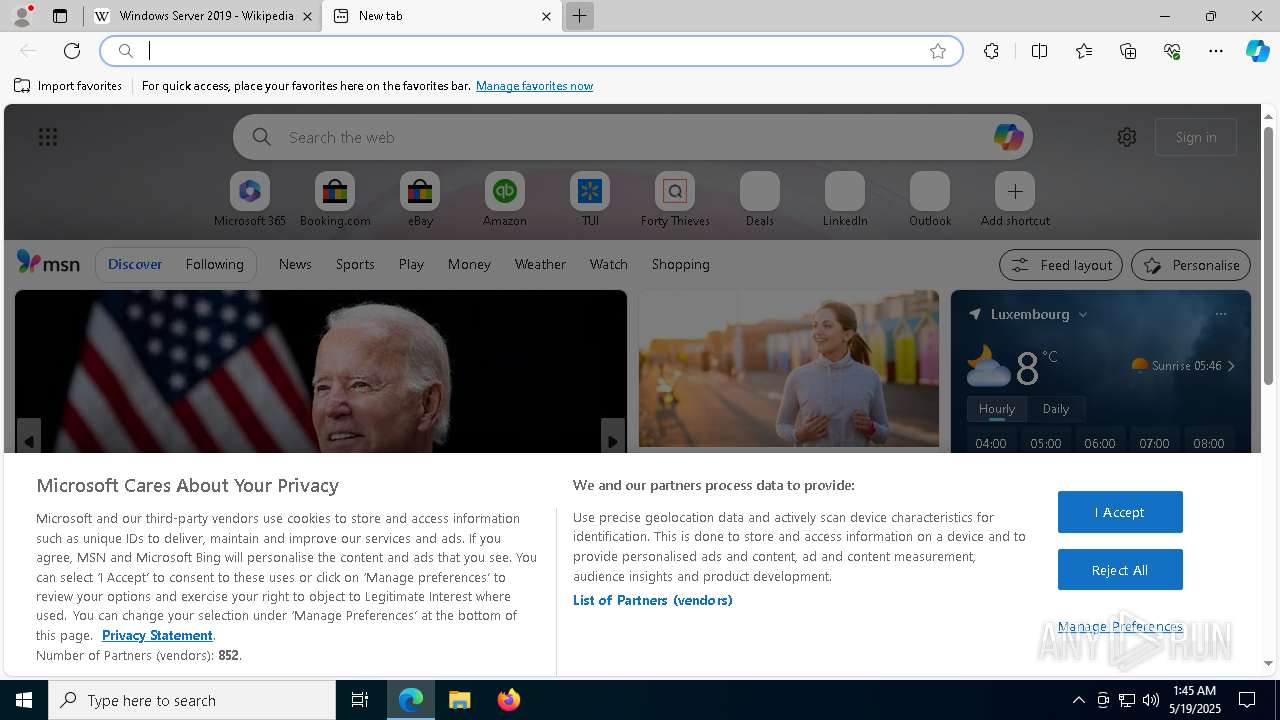This screenshot has width=1280, height=720.
Task: Open the Play menu item
Action: (x=411, y=264)
